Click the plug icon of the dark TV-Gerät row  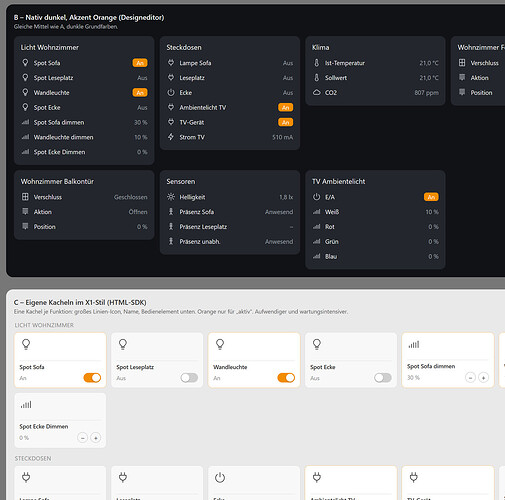pyautogui.click(x=171, y=122)
